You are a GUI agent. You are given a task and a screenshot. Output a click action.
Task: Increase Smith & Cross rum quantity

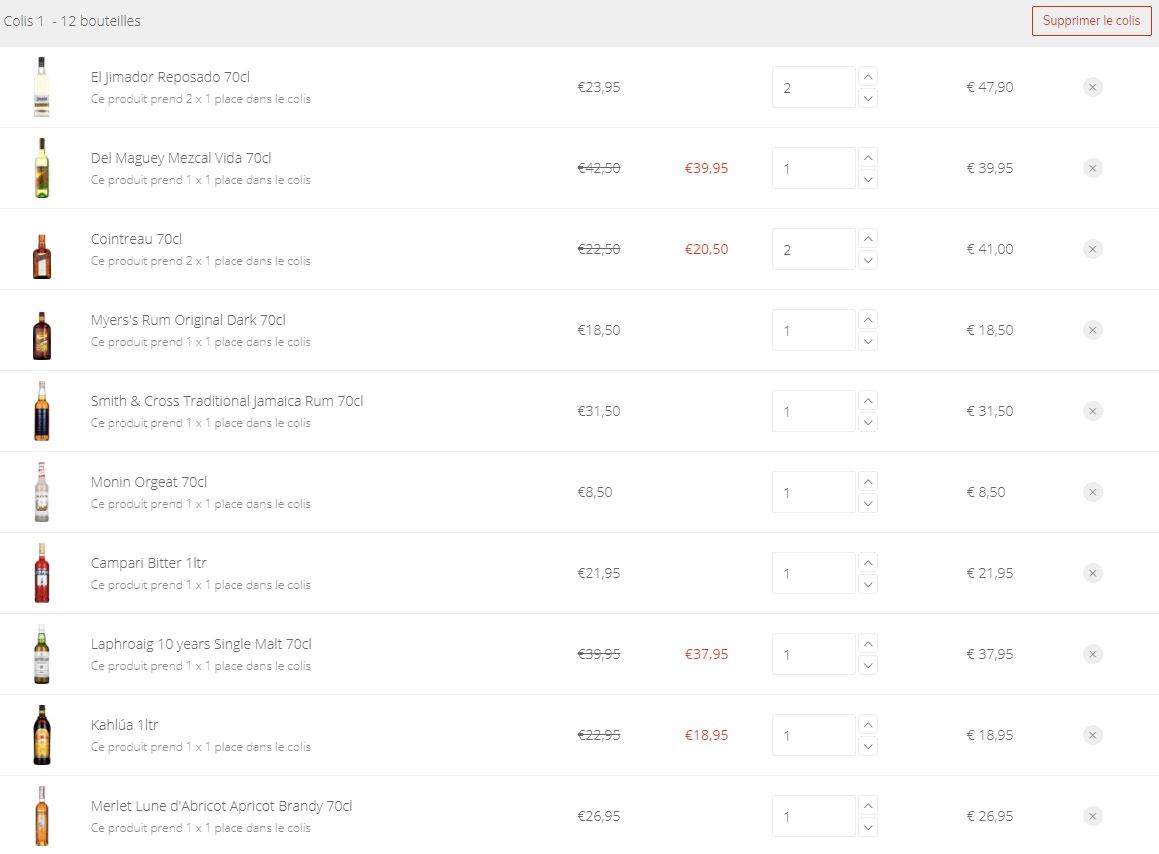(x=867, y=401)
